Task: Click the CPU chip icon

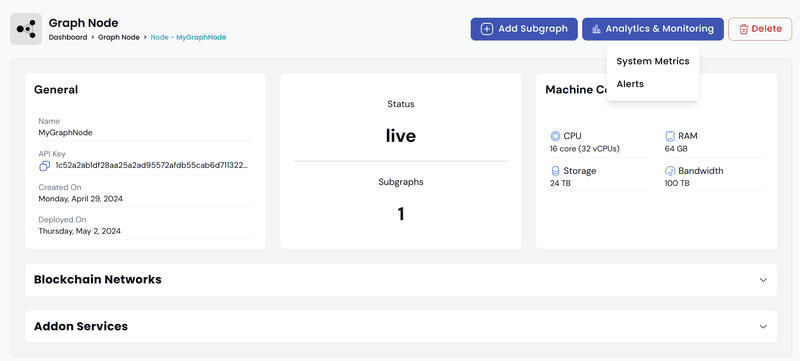Action: pyautogui.click(x=555, y=136)
